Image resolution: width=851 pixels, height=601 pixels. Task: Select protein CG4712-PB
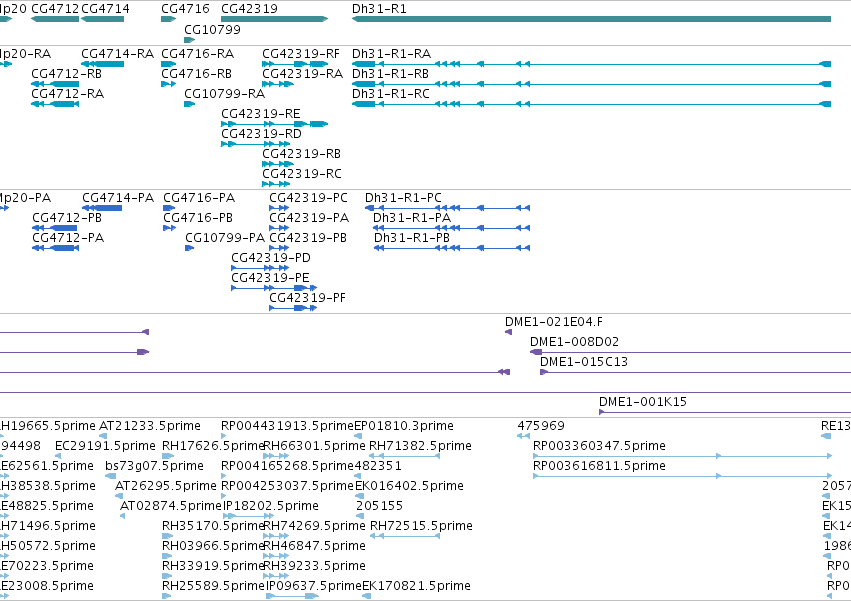[55, 228]
